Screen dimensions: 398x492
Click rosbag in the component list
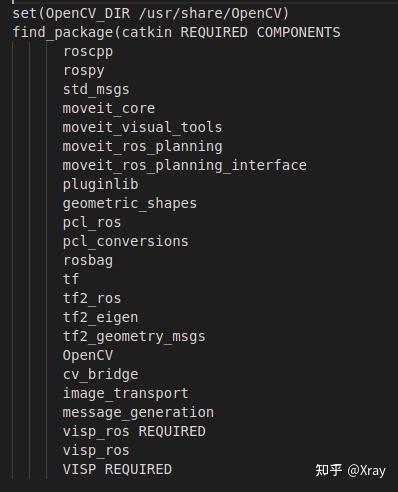88,261
